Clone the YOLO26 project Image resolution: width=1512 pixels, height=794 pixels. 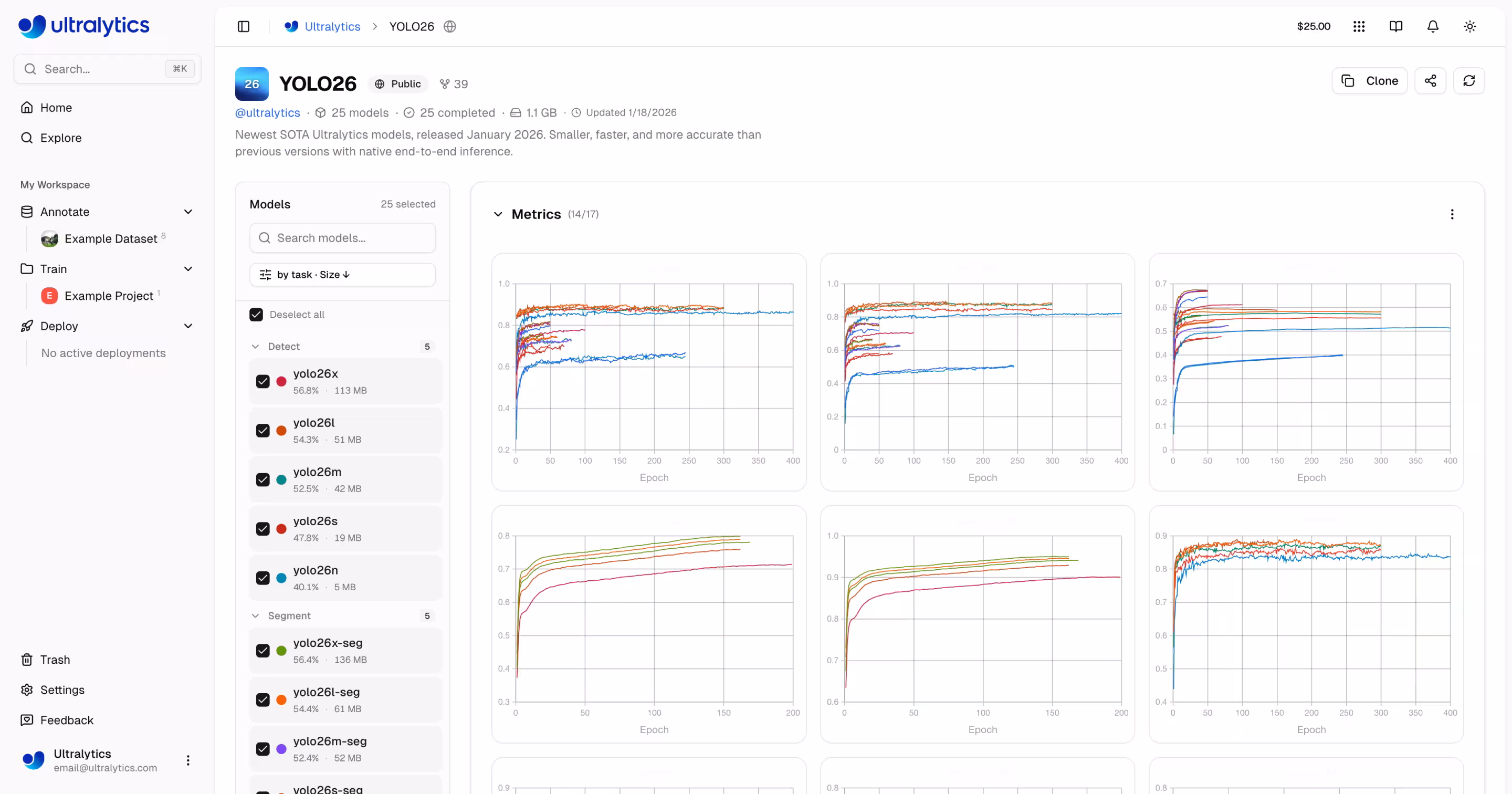coord(1369,80)
